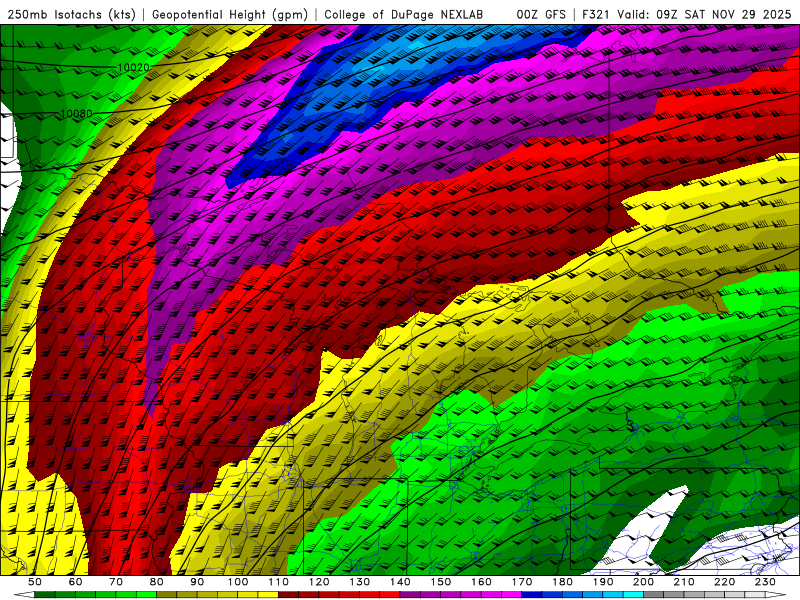Click the 130 value on the color scale
The height and width of the screenshot is (600, 800).
pos(360,582)
